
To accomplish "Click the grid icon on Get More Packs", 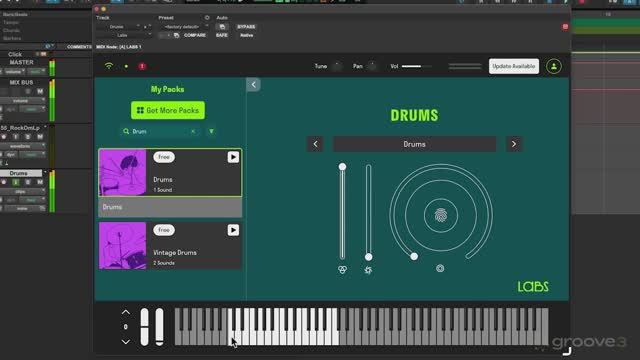I will click(x=140, y=110).
